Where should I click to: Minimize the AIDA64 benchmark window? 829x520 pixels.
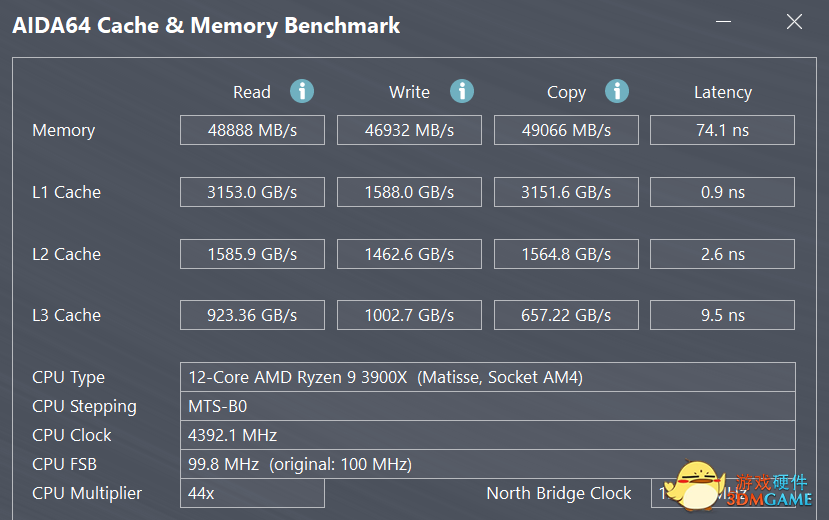pos(723,22)
